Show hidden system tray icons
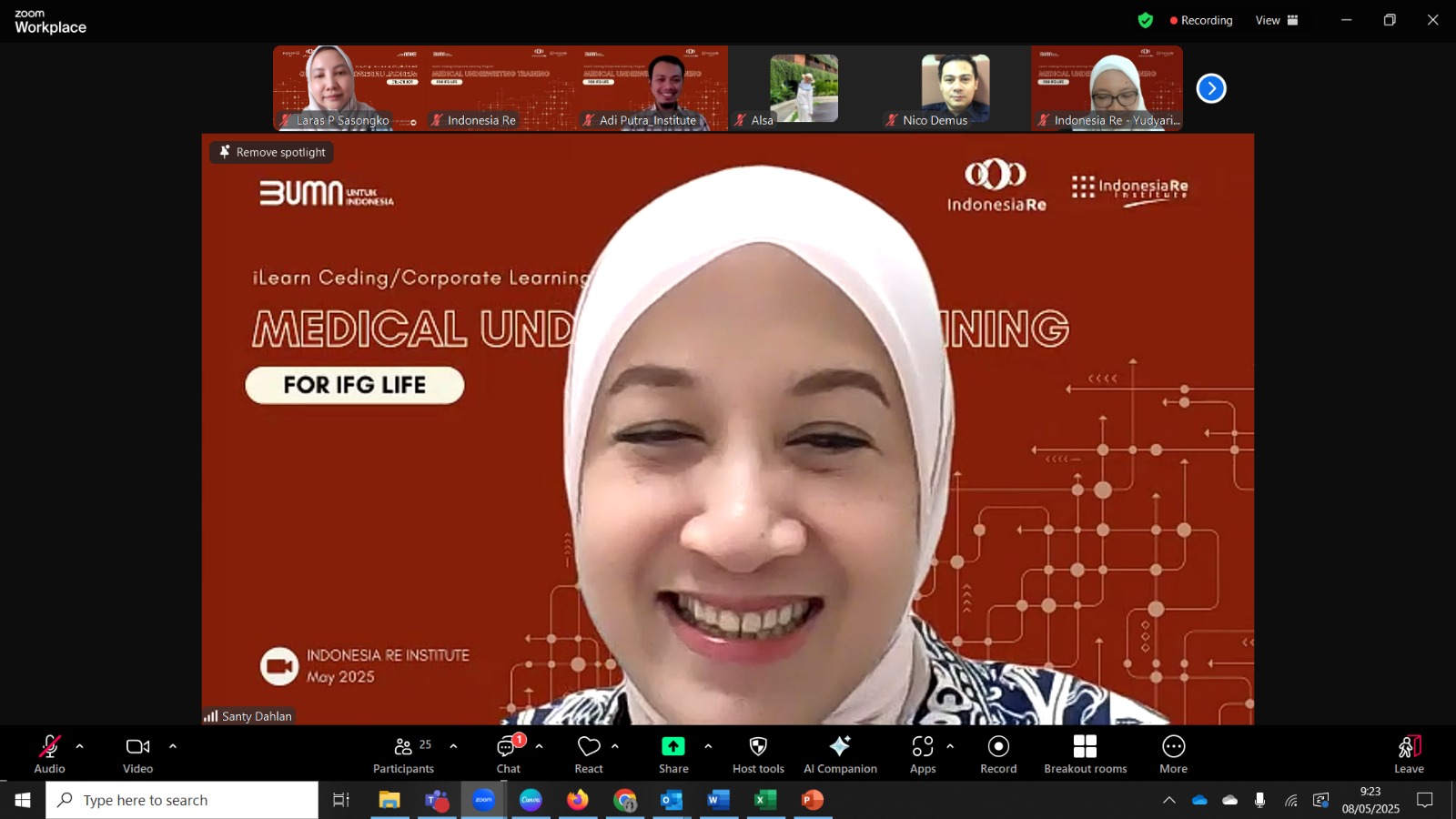Viewport: 1456px width, 819px height. tap(1169, 800)
